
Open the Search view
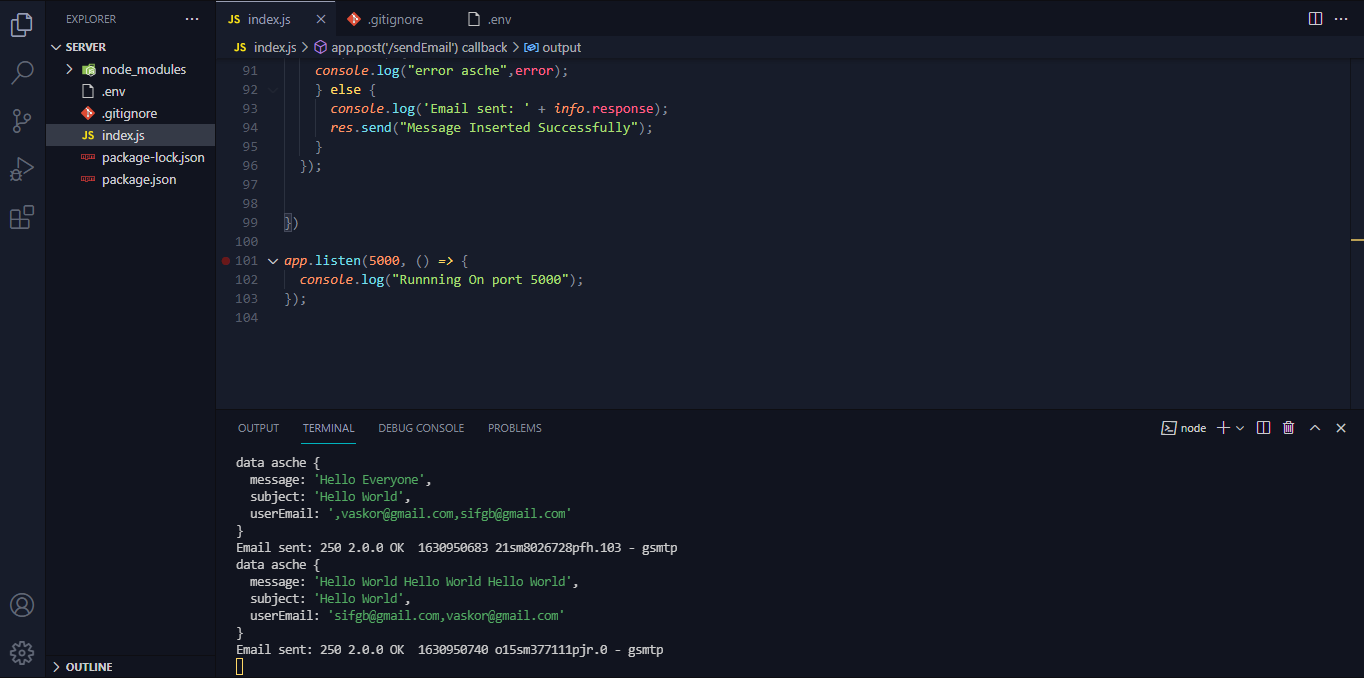coord(22,72)
